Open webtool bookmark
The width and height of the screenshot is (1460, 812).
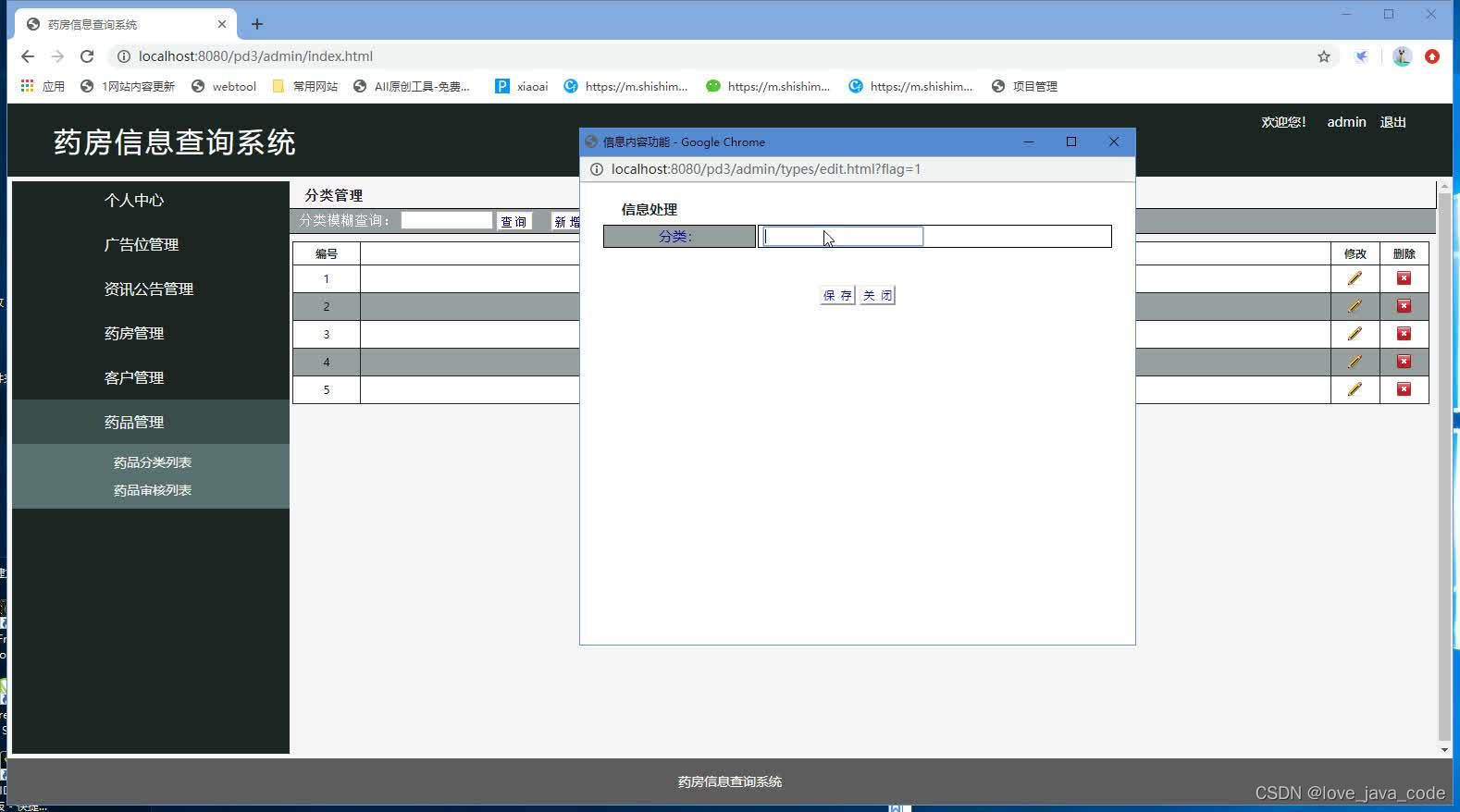coord(224,86)
